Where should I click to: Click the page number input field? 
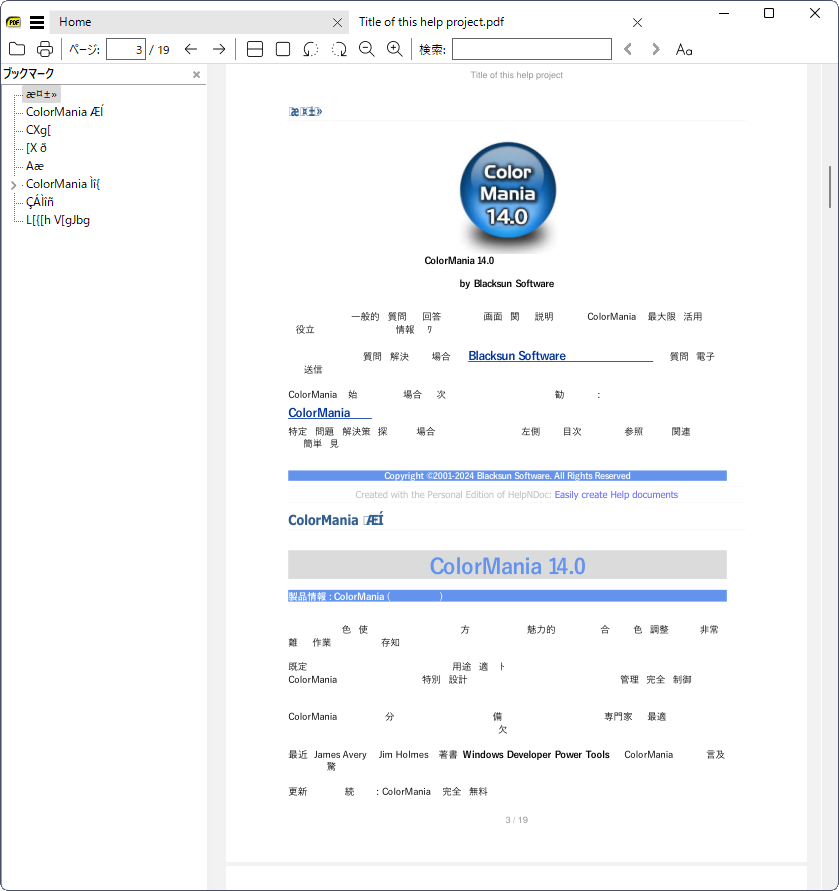point(126,49)
